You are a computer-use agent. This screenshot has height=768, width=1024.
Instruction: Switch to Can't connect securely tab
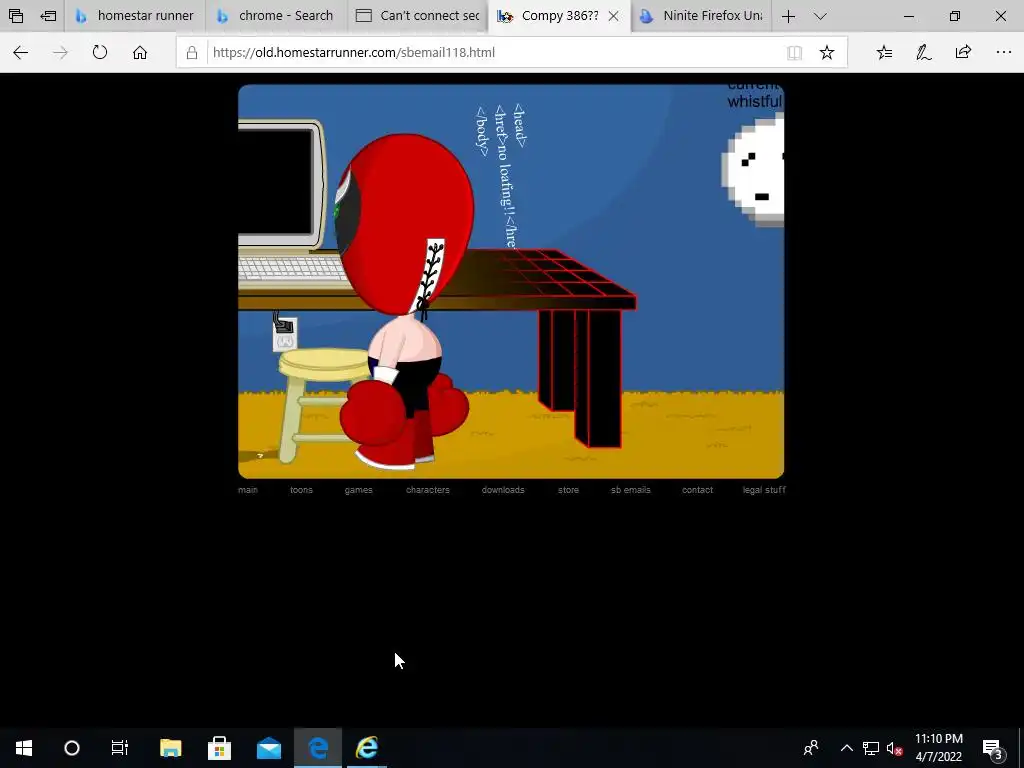(x=418, y=16)
